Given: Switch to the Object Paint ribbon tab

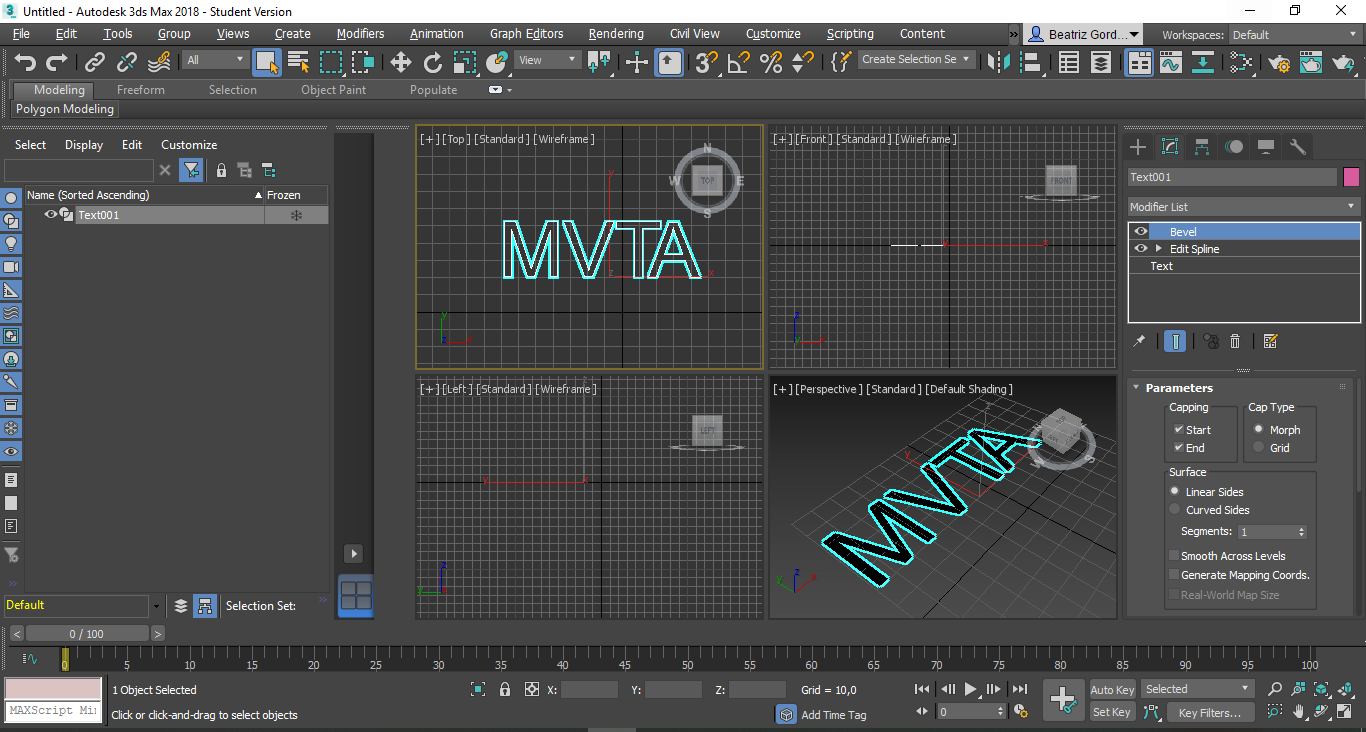Looking at the screenshot, I should pyautogui.click(x=334, y=89).
